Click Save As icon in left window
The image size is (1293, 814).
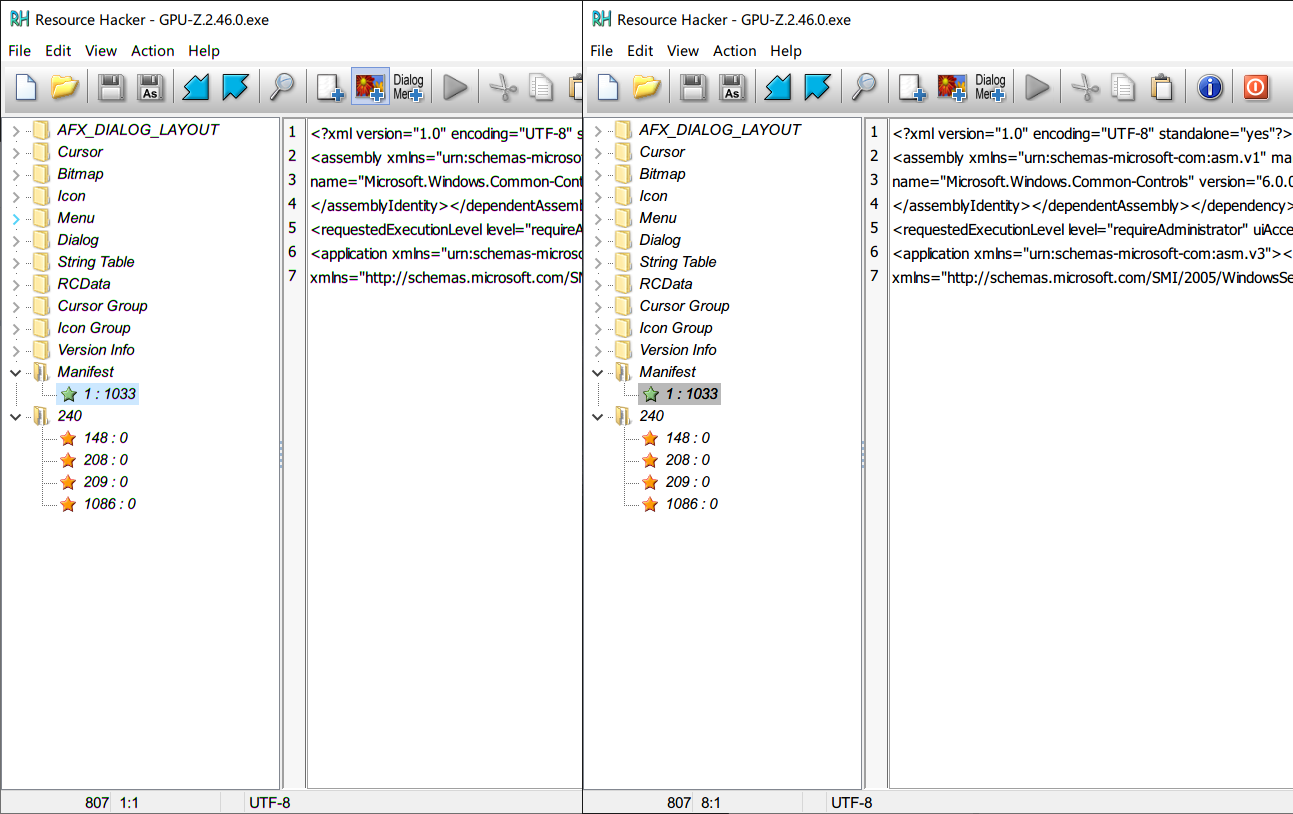point(150,87)
